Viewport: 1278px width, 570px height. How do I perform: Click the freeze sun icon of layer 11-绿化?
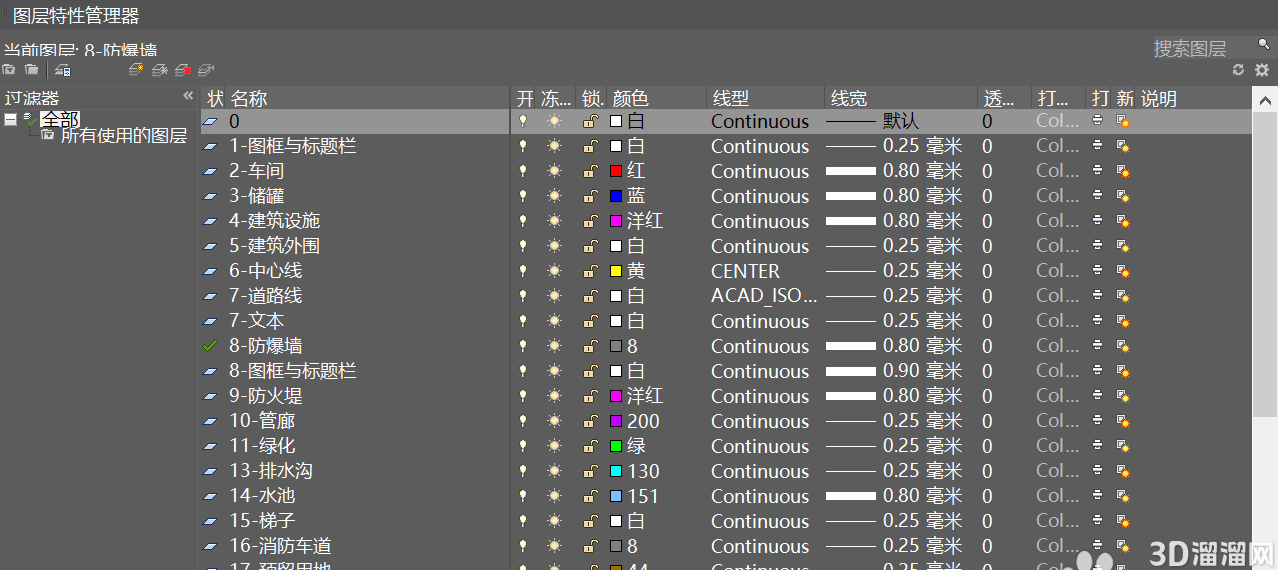pyautogui.click(x=555, y=446)
